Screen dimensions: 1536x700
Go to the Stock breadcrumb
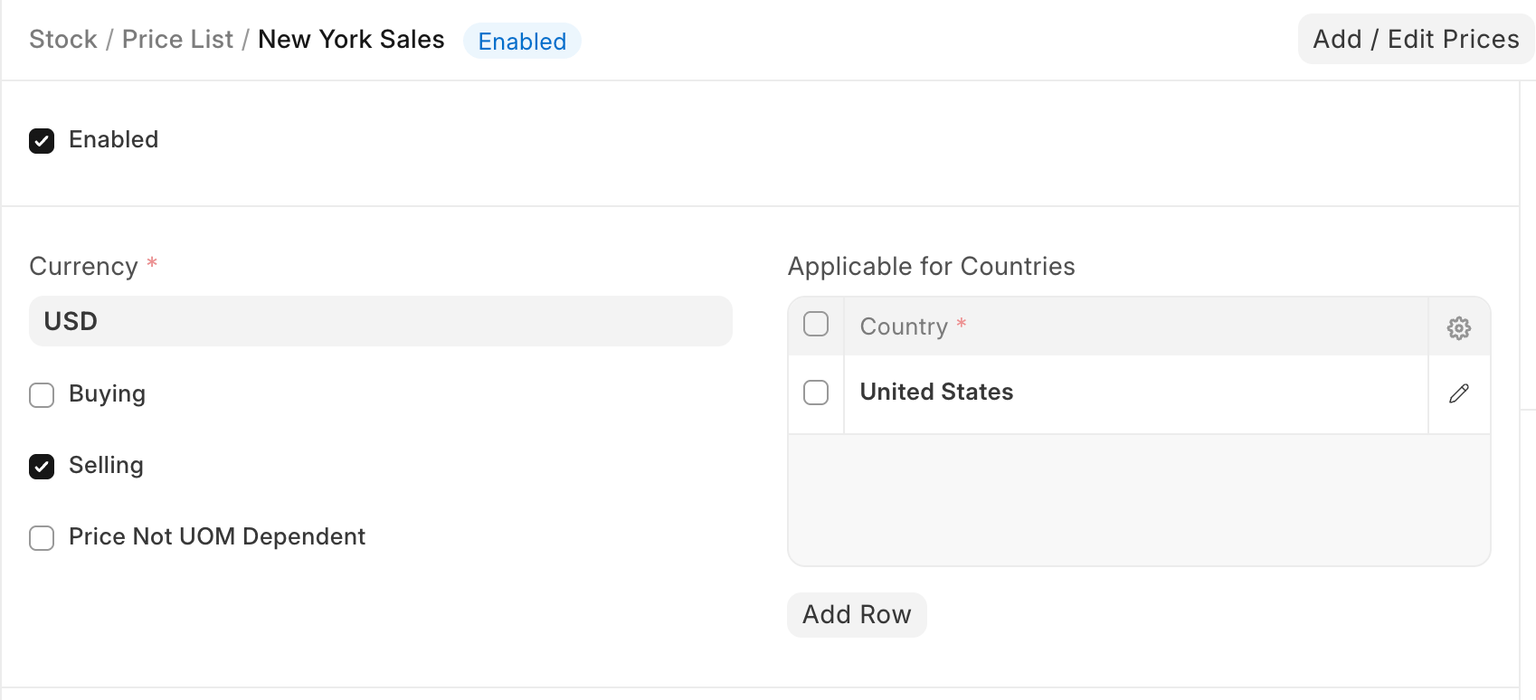[63, 40]
